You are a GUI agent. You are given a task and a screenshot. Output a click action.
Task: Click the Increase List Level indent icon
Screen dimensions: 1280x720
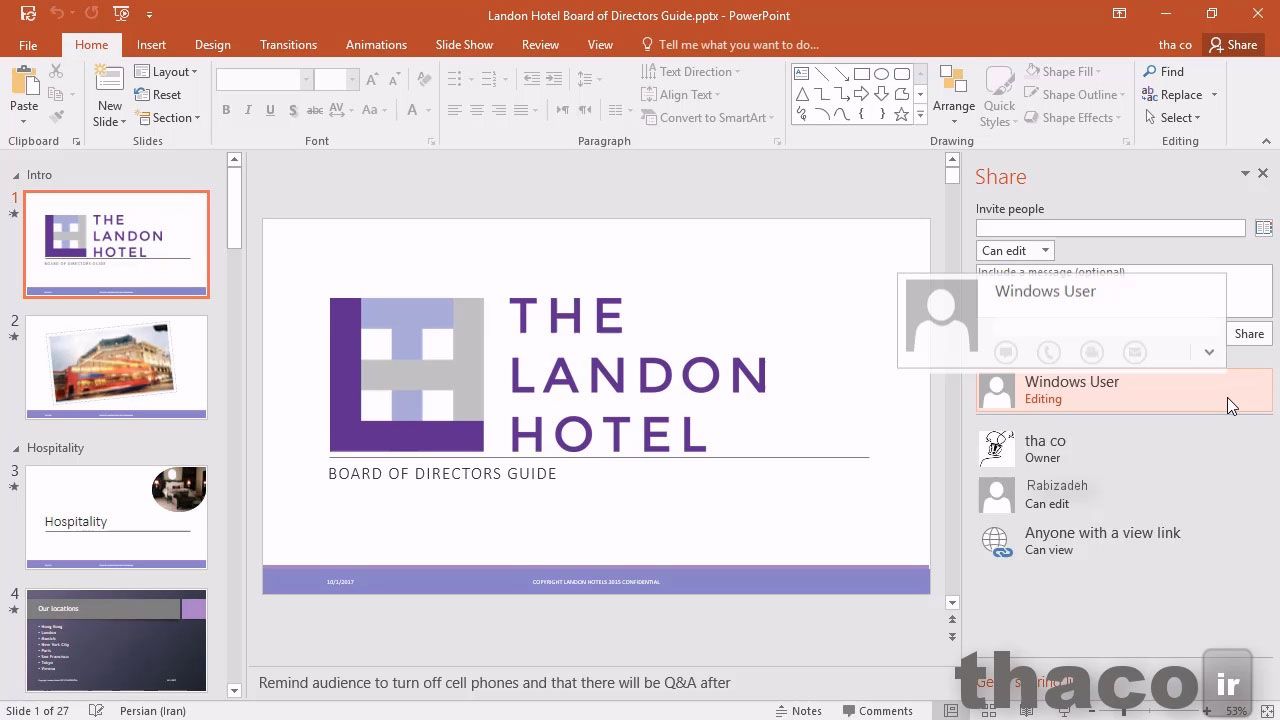click(x=554, y=78)
